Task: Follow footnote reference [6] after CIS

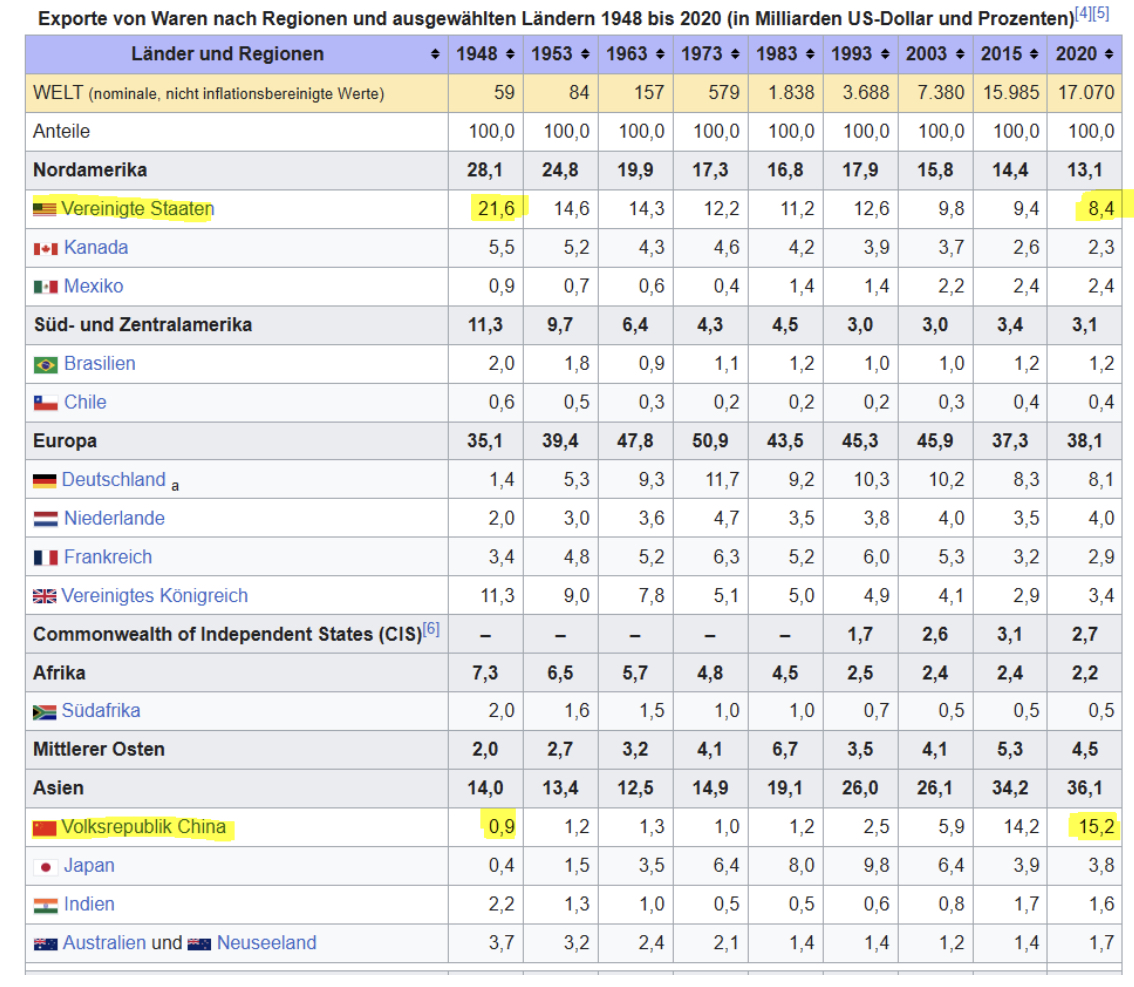Action: tap(431, 628)
